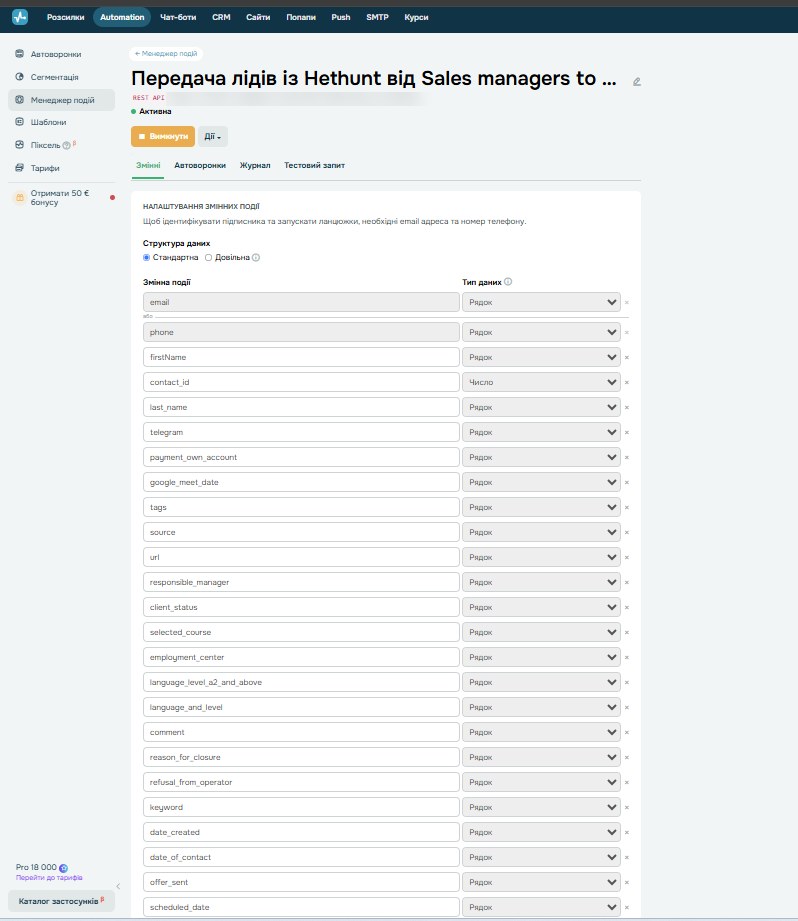798x921 pixels.
Task: Open data type dropdown for client_status
Action: [x=541, y=607]
